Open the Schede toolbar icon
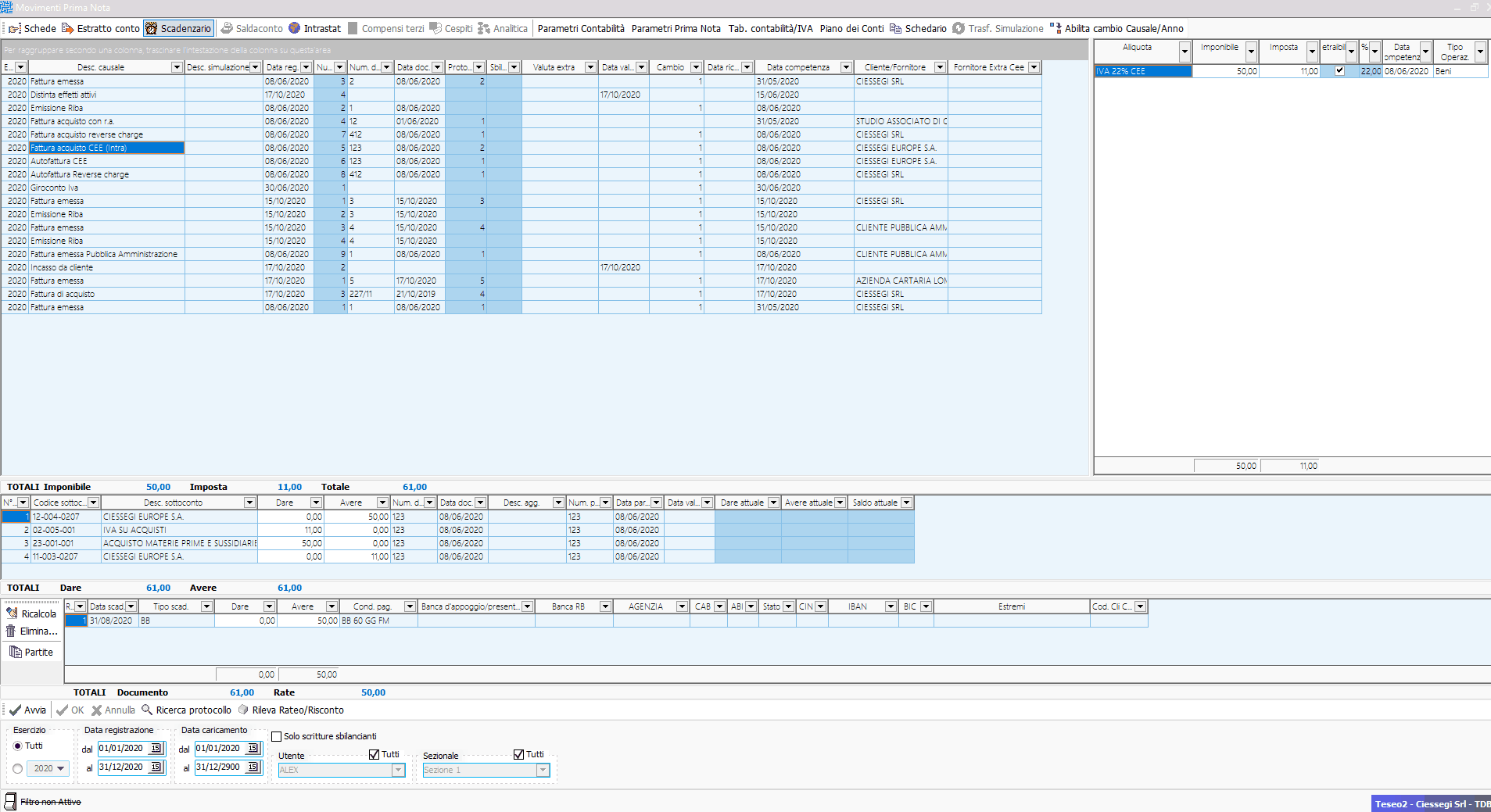Image resolution: width=1491 pixels, height=812 pixels. pyautogui.click(x=14, y=28)
